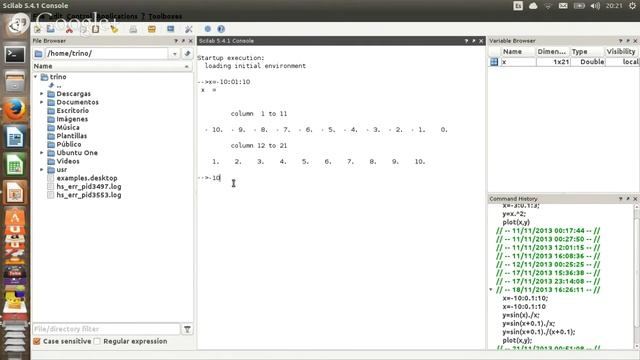Open the Applications menu
Viewport: 640px width, 360px height.
pos(117,16)
